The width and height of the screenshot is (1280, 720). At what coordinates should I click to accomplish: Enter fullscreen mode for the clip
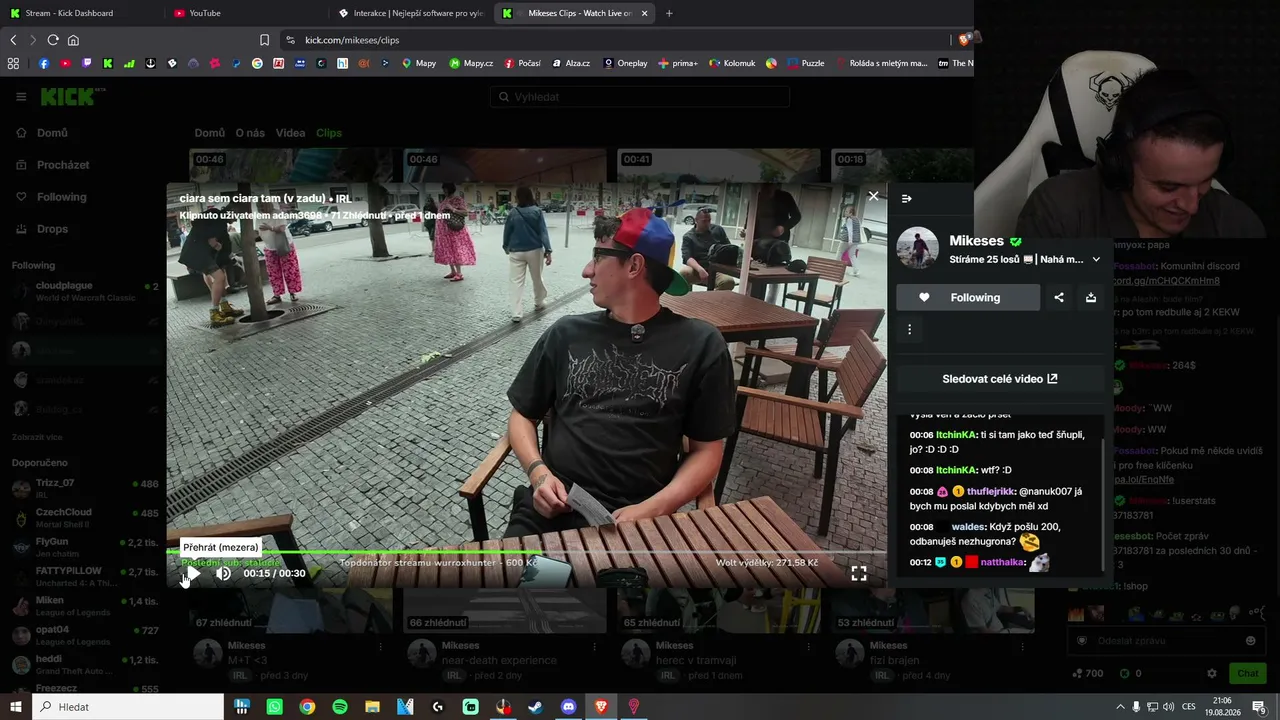click(859, 574)
